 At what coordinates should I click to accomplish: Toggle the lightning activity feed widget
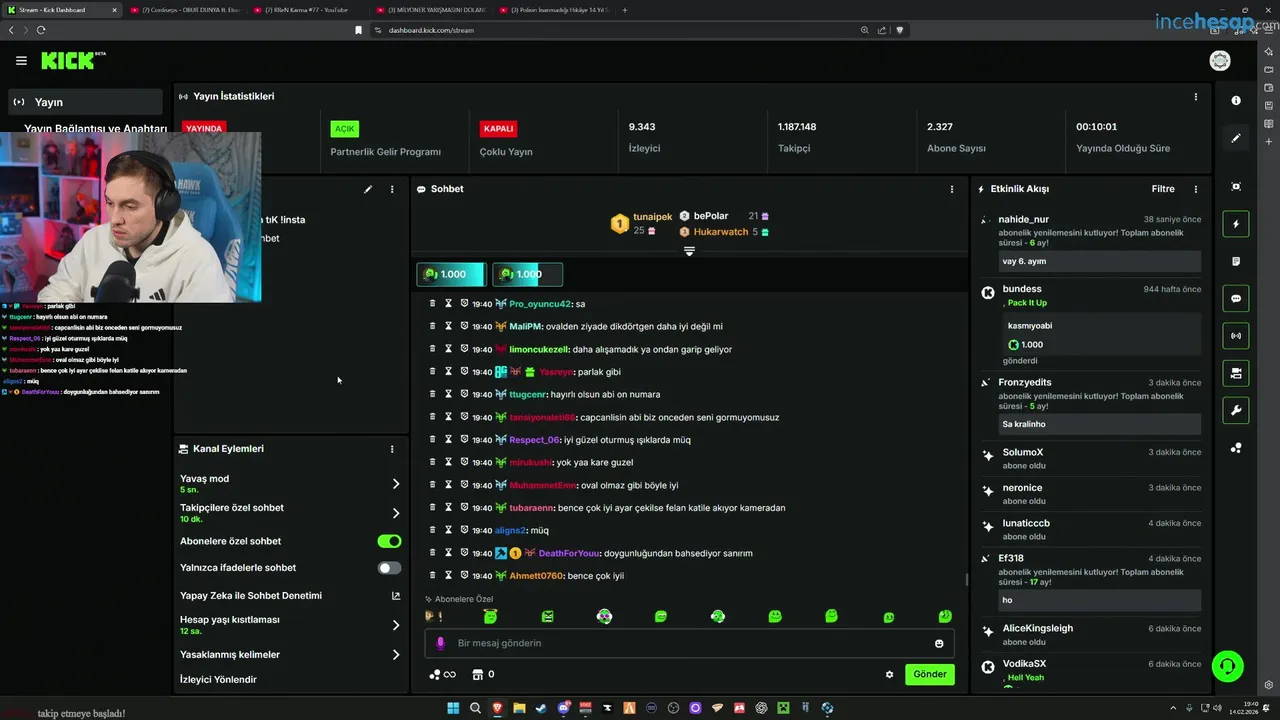point(1236,224)
